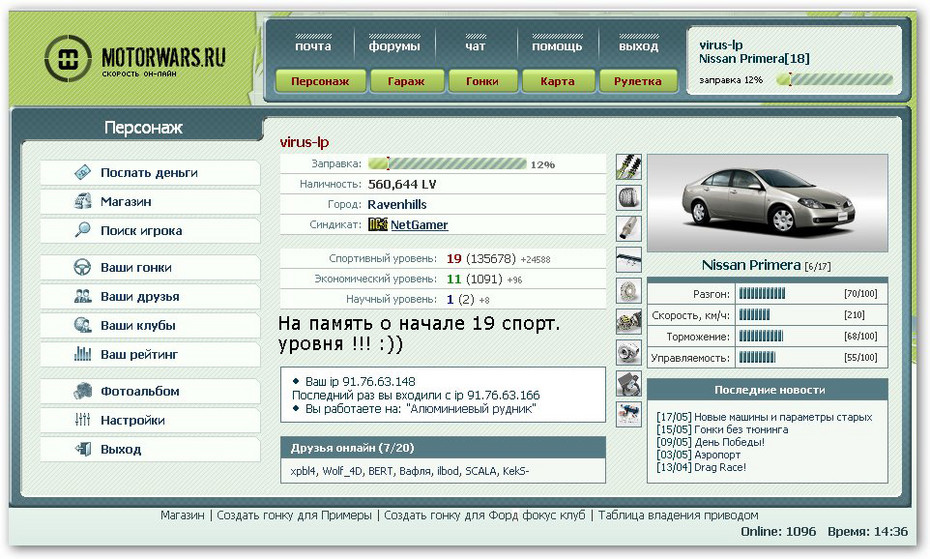Click the money icon beside Послать деньги
The image size is (930, 559).
tap(82, 172)
